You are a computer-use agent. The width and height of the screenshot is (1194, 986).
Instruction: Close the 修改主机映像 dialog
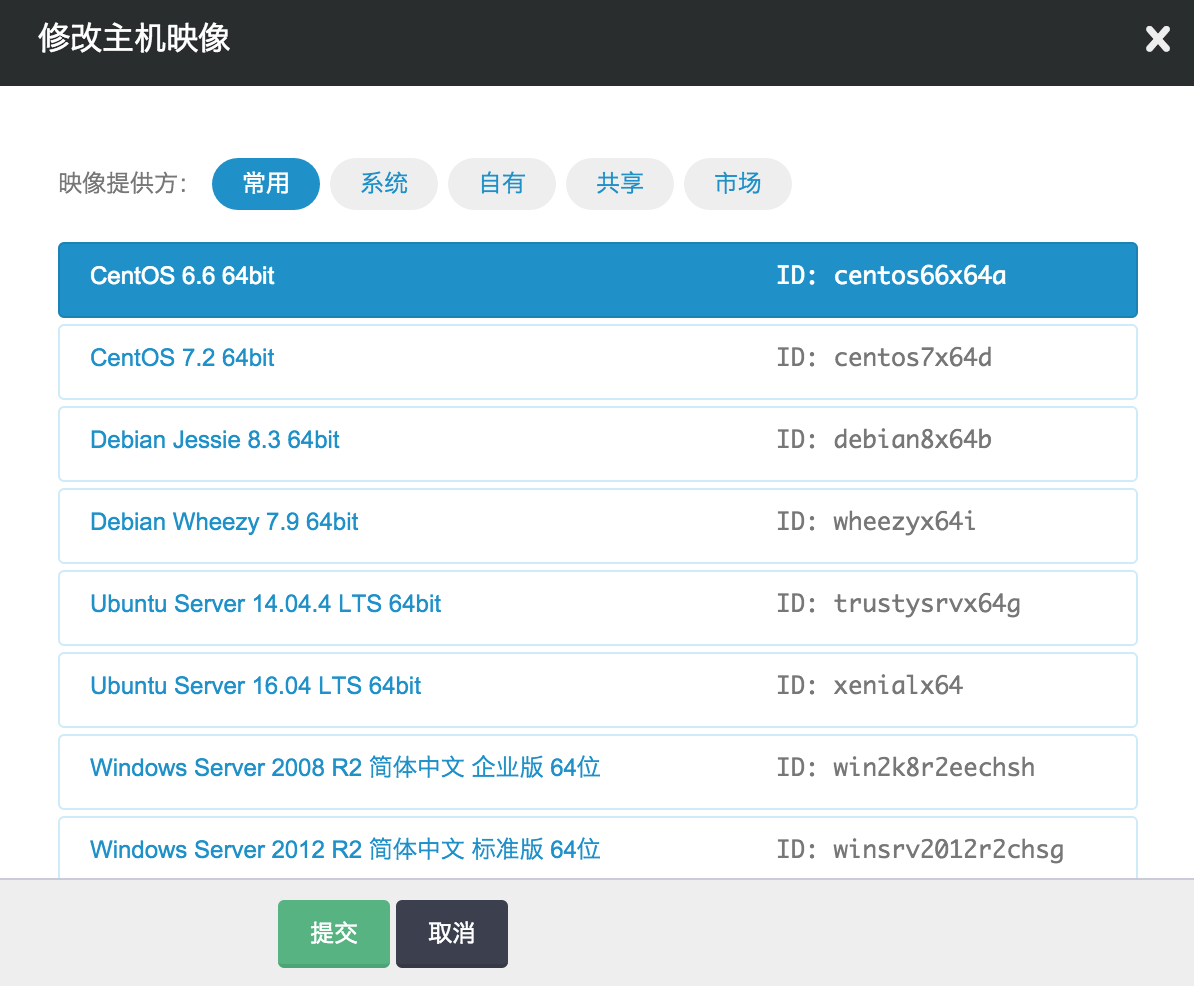(1157, 40)
